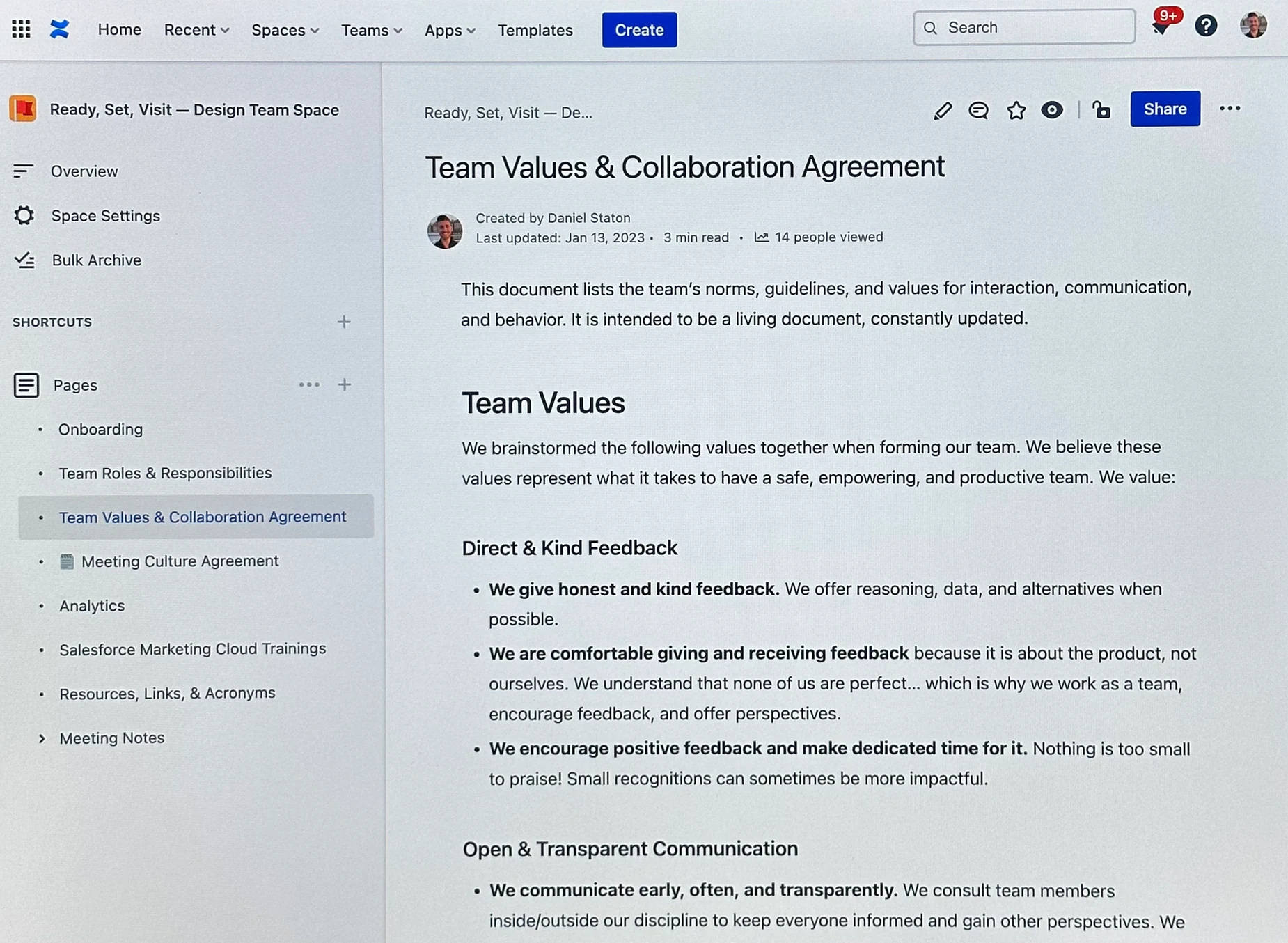This screenshot has width=1288, height=943.
Task: Edit the page with the pencil icon
Action: [x=943, y=111]
